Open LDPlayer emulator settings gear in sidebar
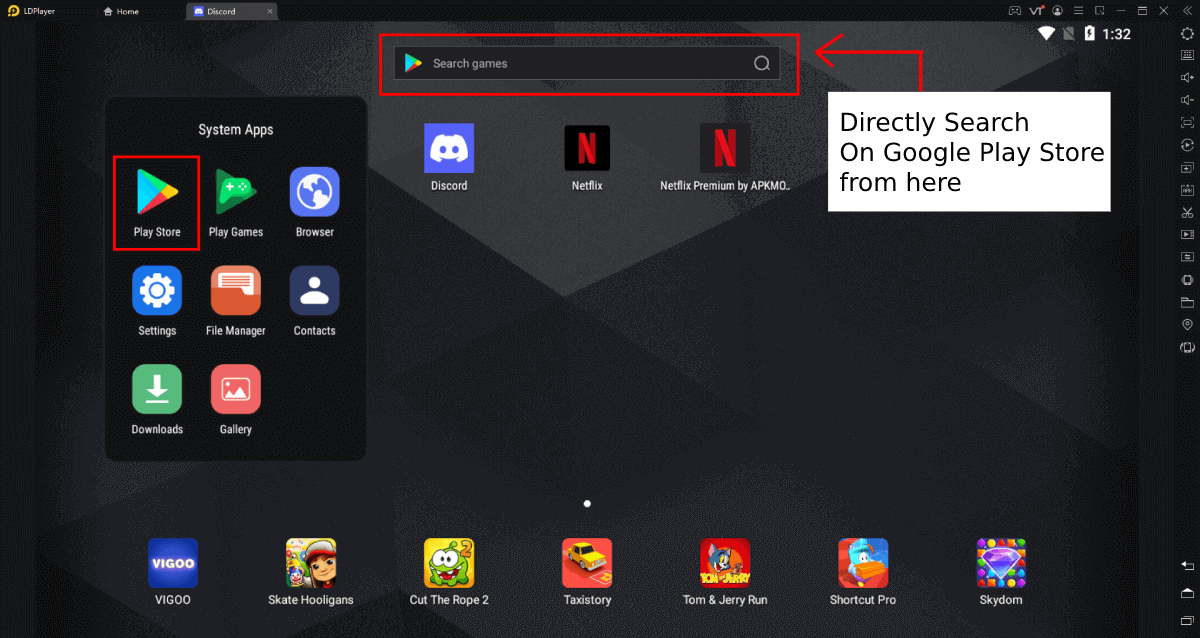 click(x=1187, y=33)
